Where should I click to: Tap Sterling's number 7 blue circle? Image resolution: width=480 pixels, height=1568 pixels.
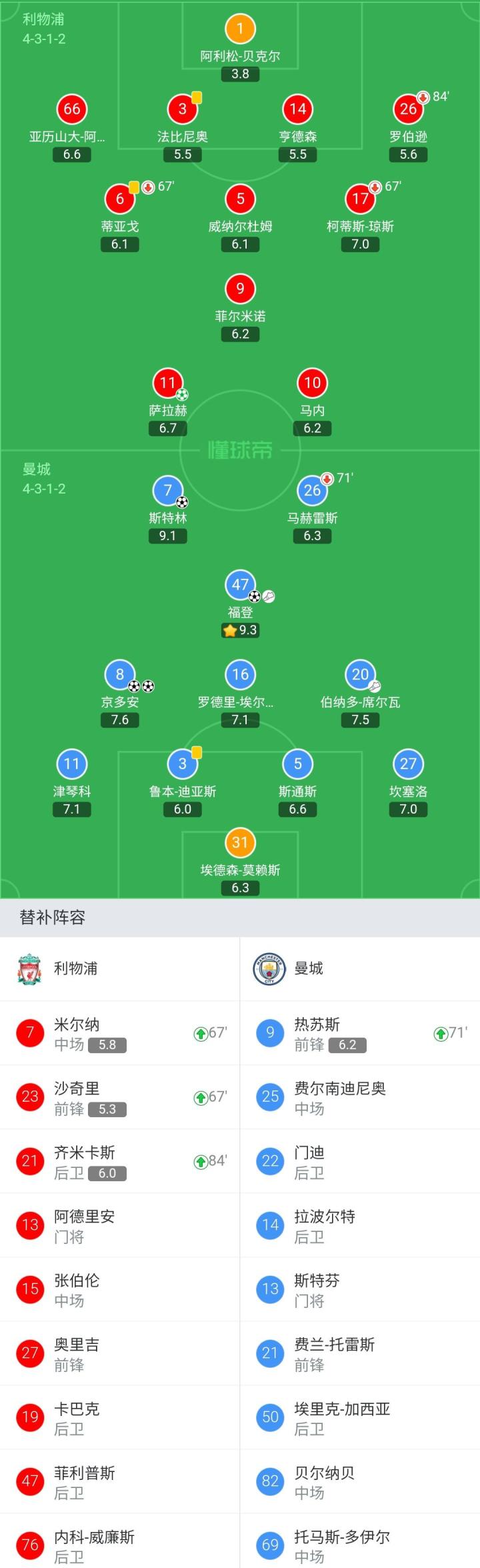pyautogui.click(x=167, y=490)
